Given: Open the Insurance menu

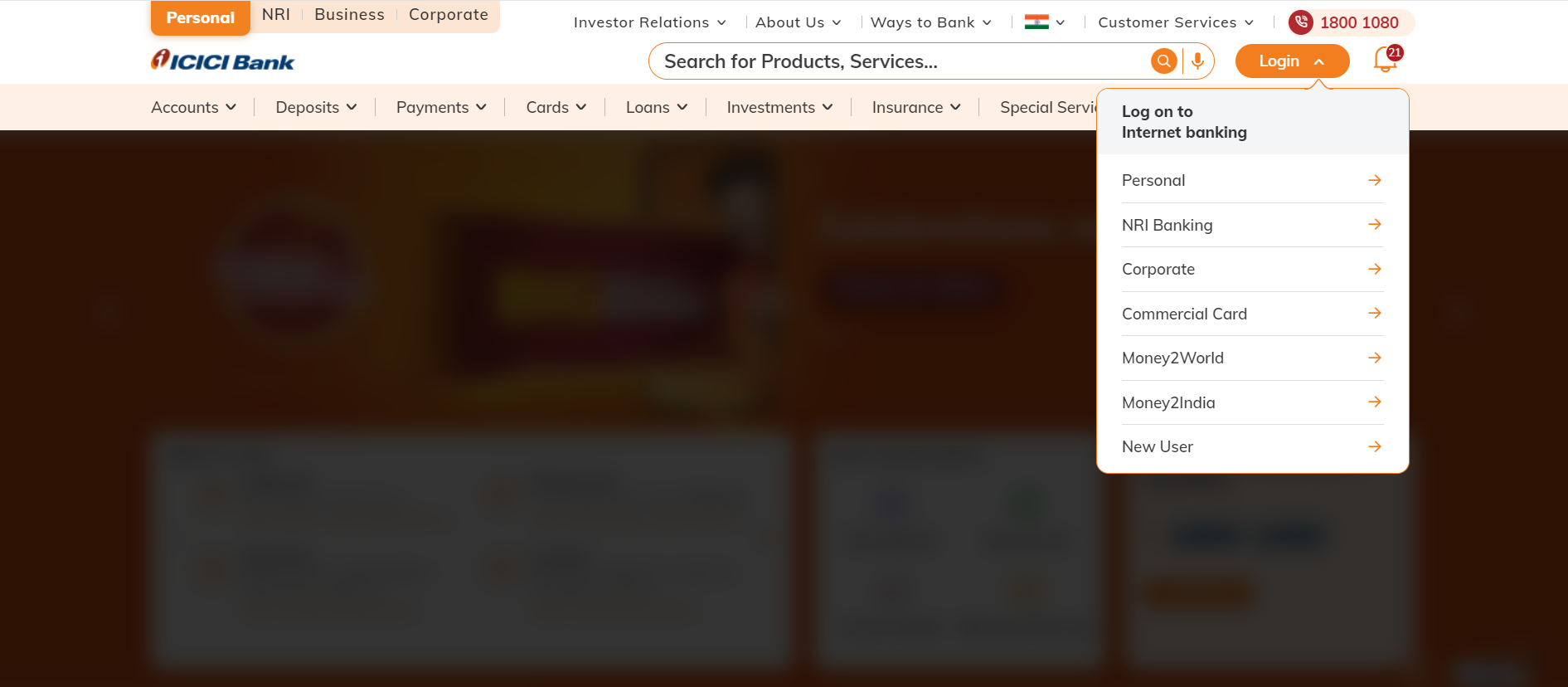Looking at the screenshot, I should point(916,107).
